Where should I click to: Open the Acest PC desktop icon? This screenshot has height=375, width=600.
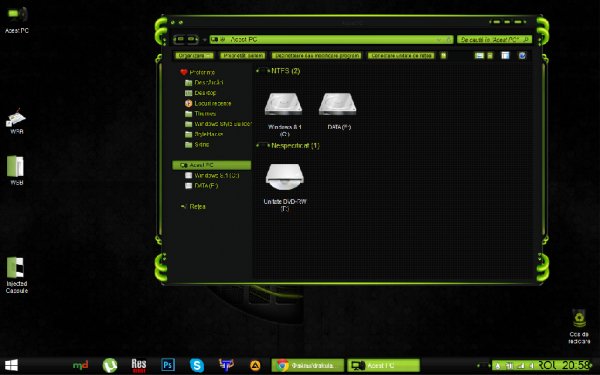[17, 20]
